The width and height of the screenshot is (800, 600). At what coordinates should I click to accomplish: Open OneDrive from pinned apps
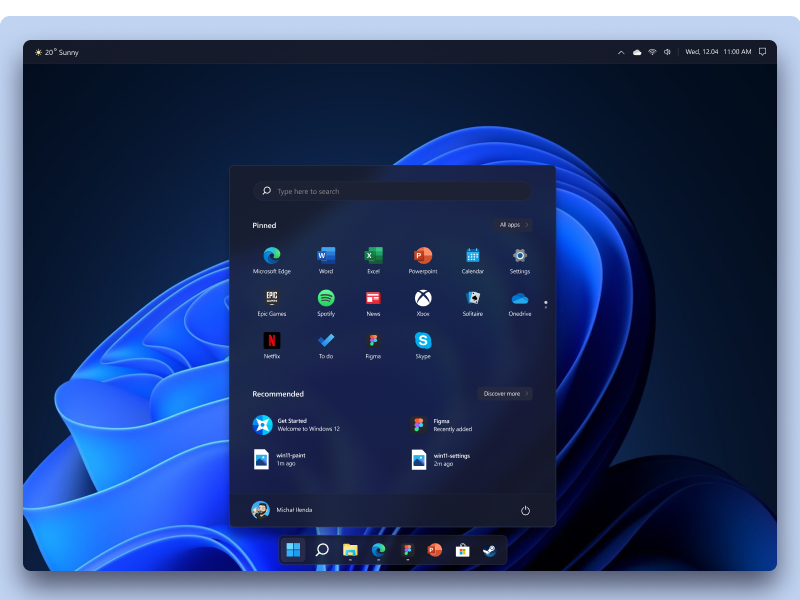520,300
